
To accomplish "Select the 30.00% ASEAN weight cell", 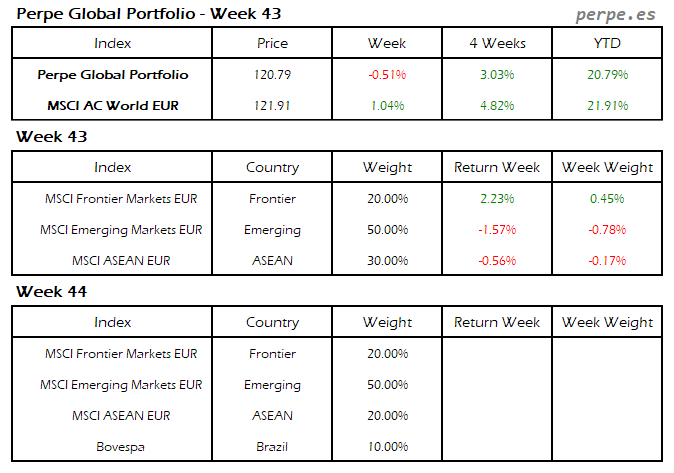I will [387, 261].
